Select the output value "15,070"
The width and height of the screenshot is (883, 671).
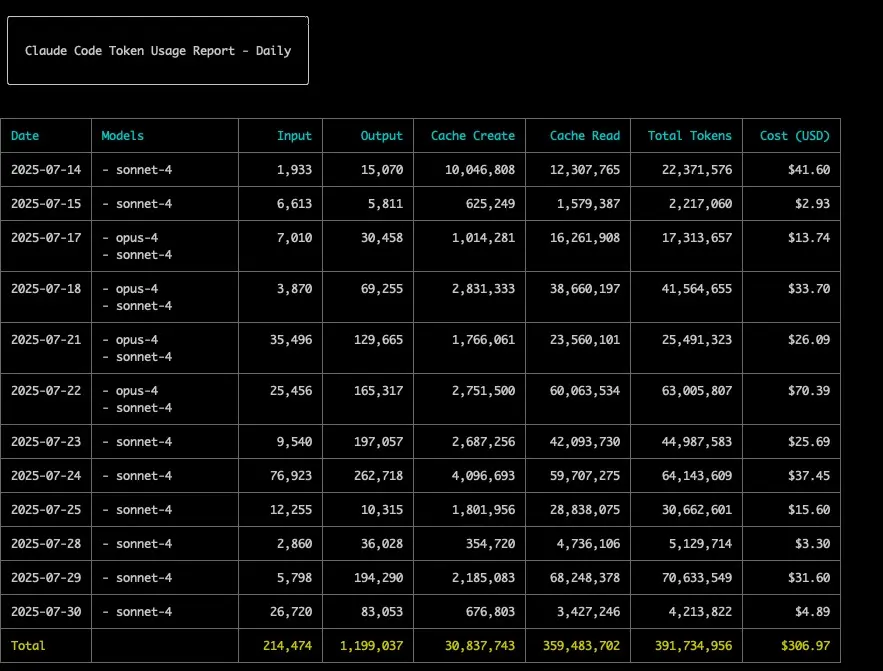pos(382,169)
